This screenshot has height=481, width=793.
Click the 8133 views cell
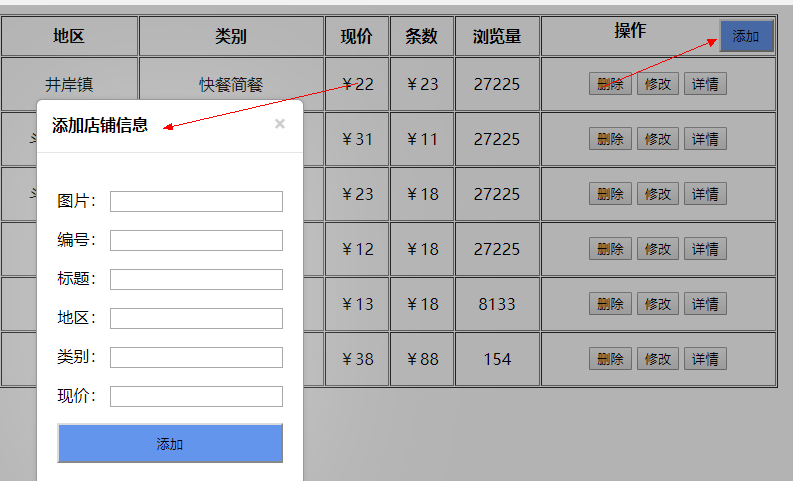point(497,304)
